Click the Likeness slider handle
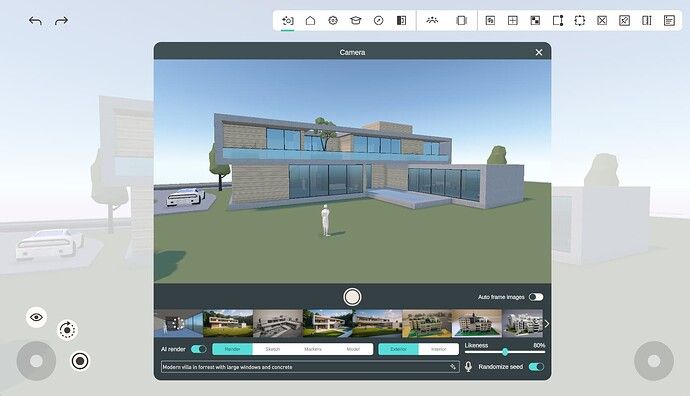 click(505, 352)
